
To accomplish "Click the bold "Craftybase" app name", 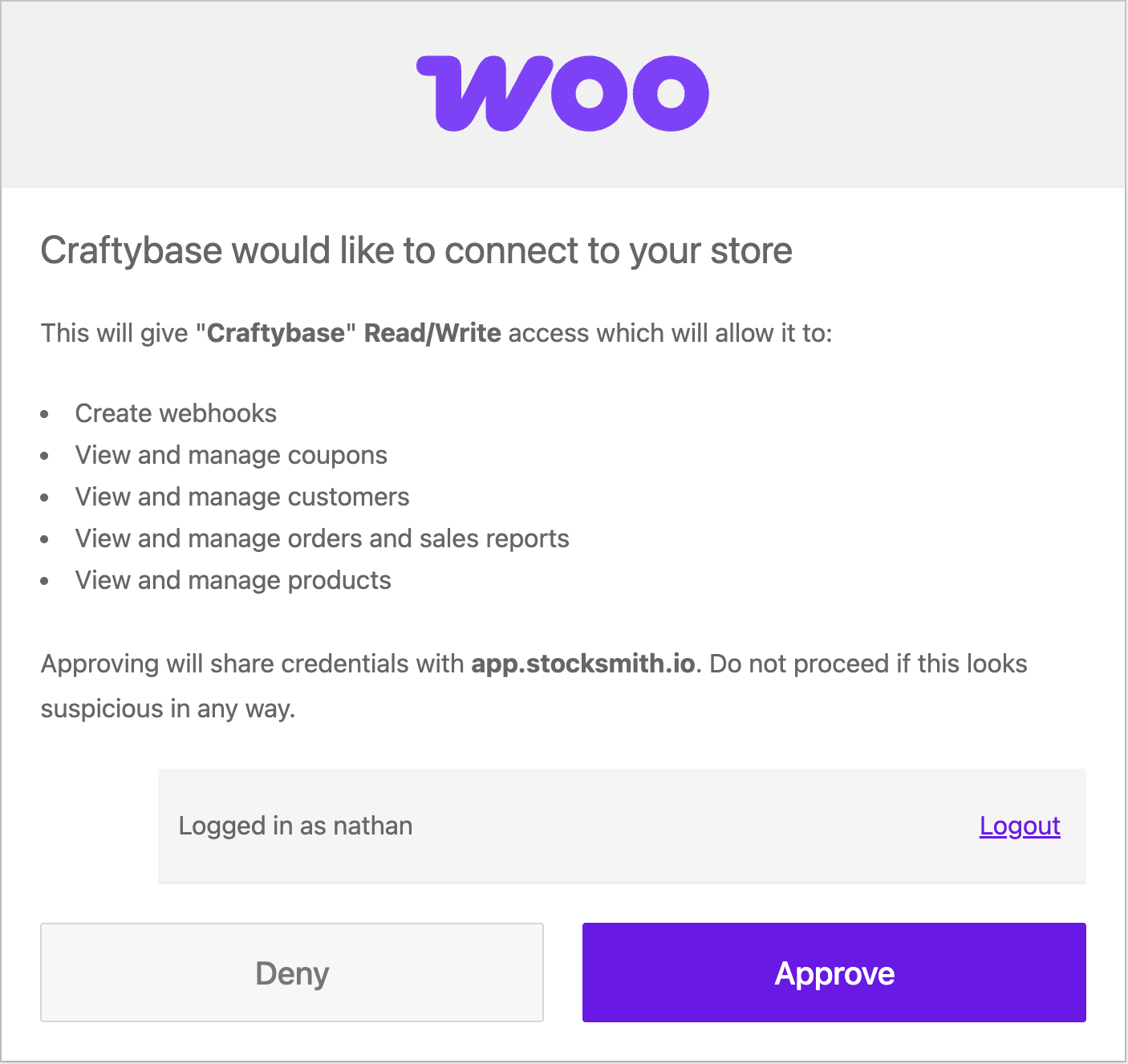I will [276, 333].
